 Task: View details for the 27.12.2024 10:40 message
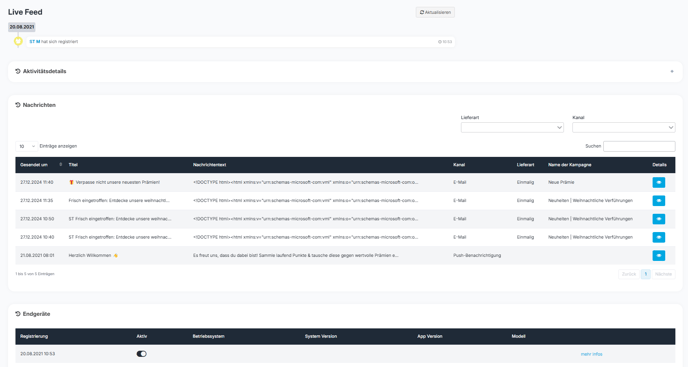pyautogui.click(x=658, y=237)
